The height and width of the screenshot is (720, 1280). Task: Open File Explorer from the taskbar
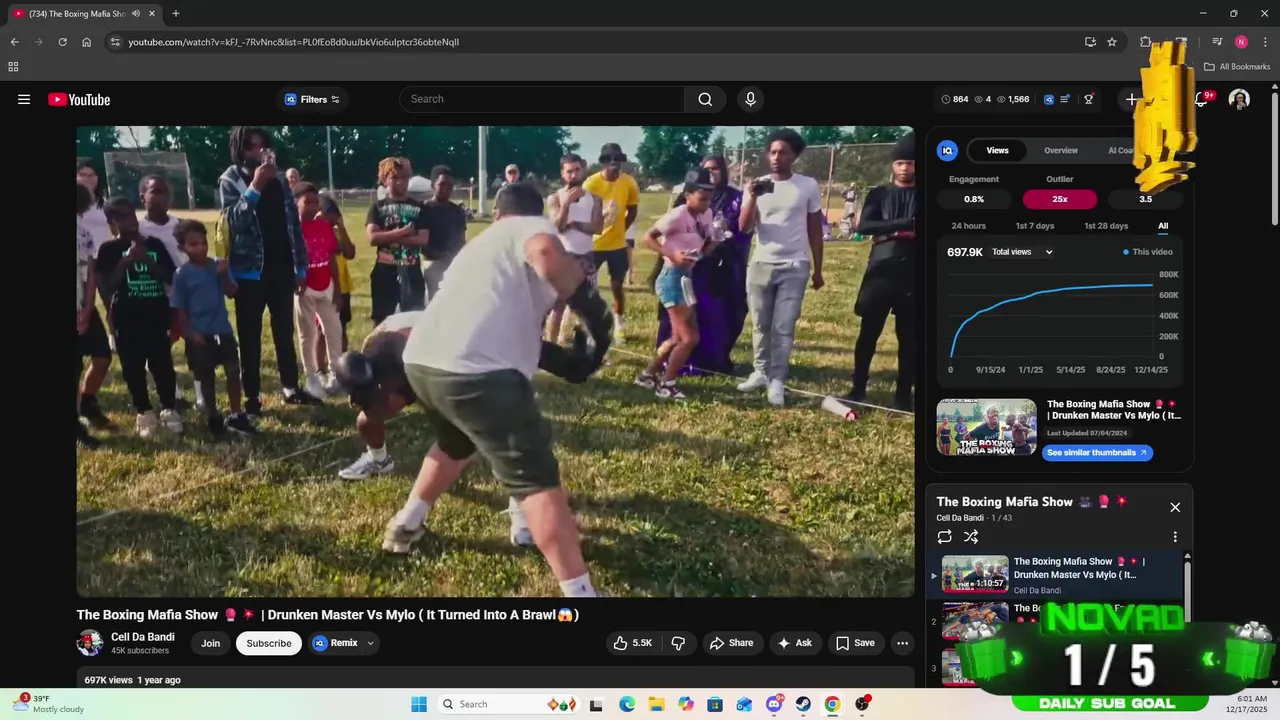(x=657, y=704)
